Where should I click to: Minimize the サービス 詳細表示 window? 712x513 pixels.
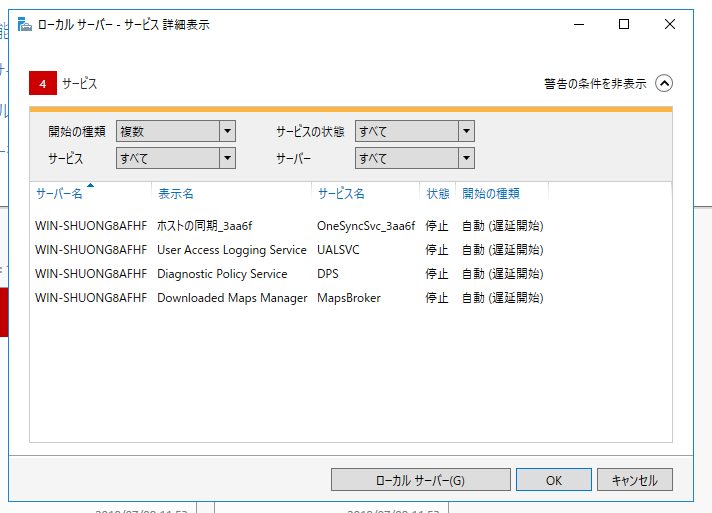point(579,24)
